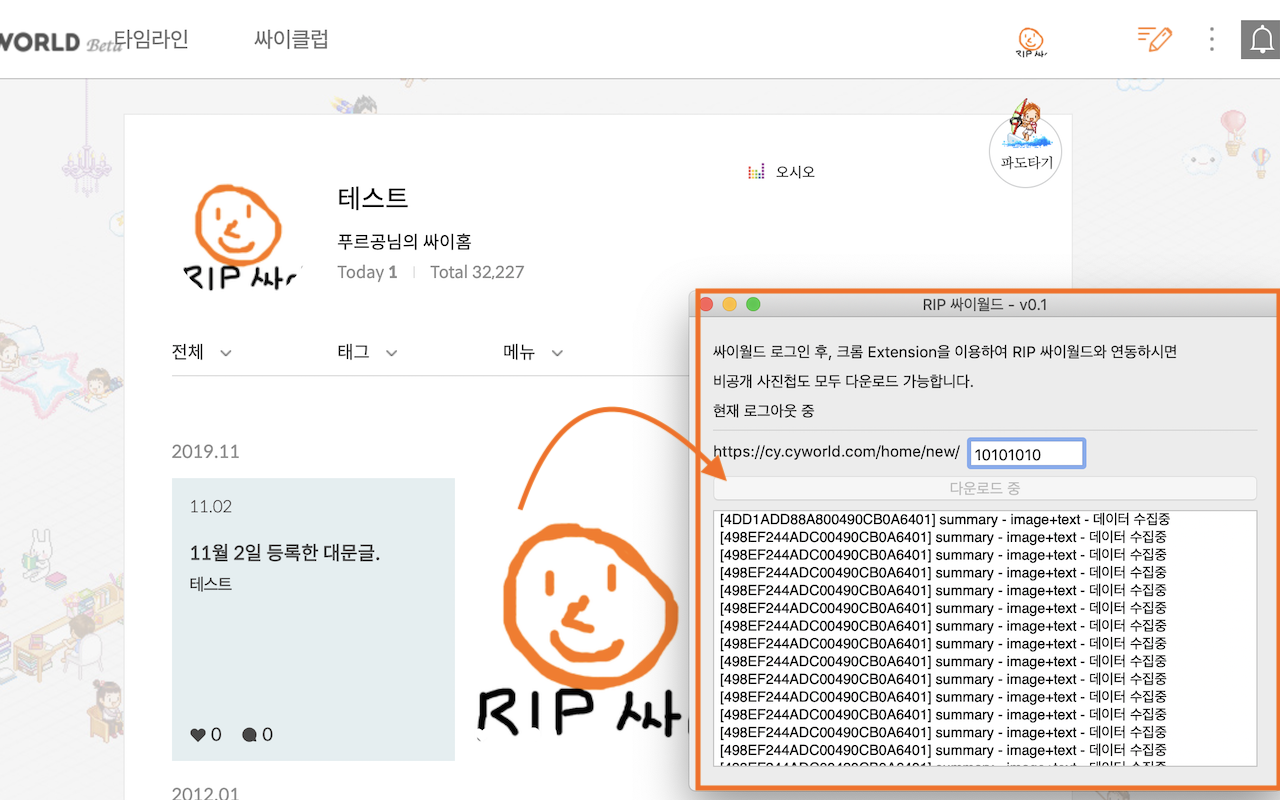Minimize the RIP 싸이월드 window with yellow button

point(730,304)
